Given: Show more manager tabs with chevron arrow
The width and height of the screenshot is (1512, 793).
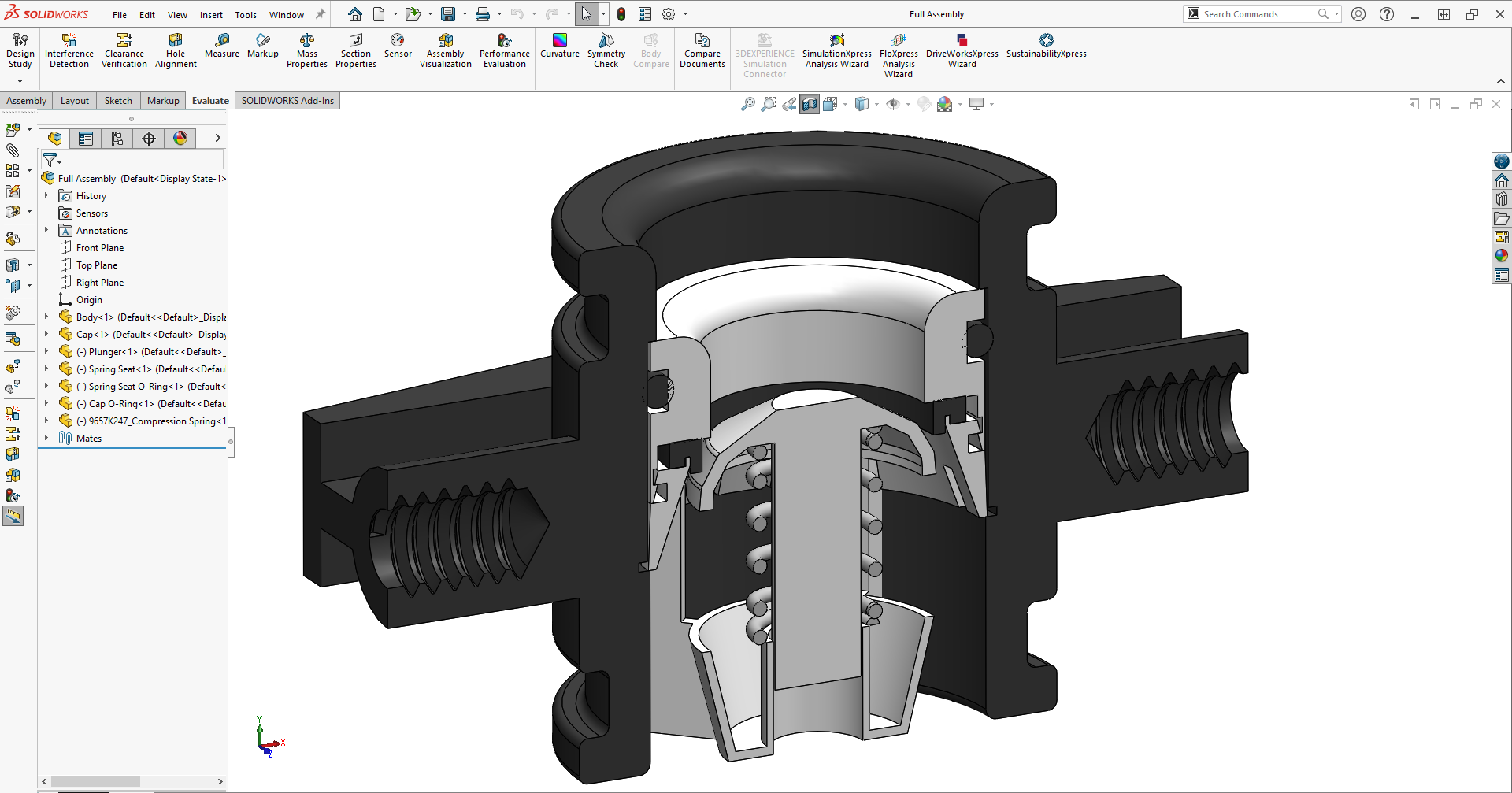Looking at the screenshot, I should 218,139.
